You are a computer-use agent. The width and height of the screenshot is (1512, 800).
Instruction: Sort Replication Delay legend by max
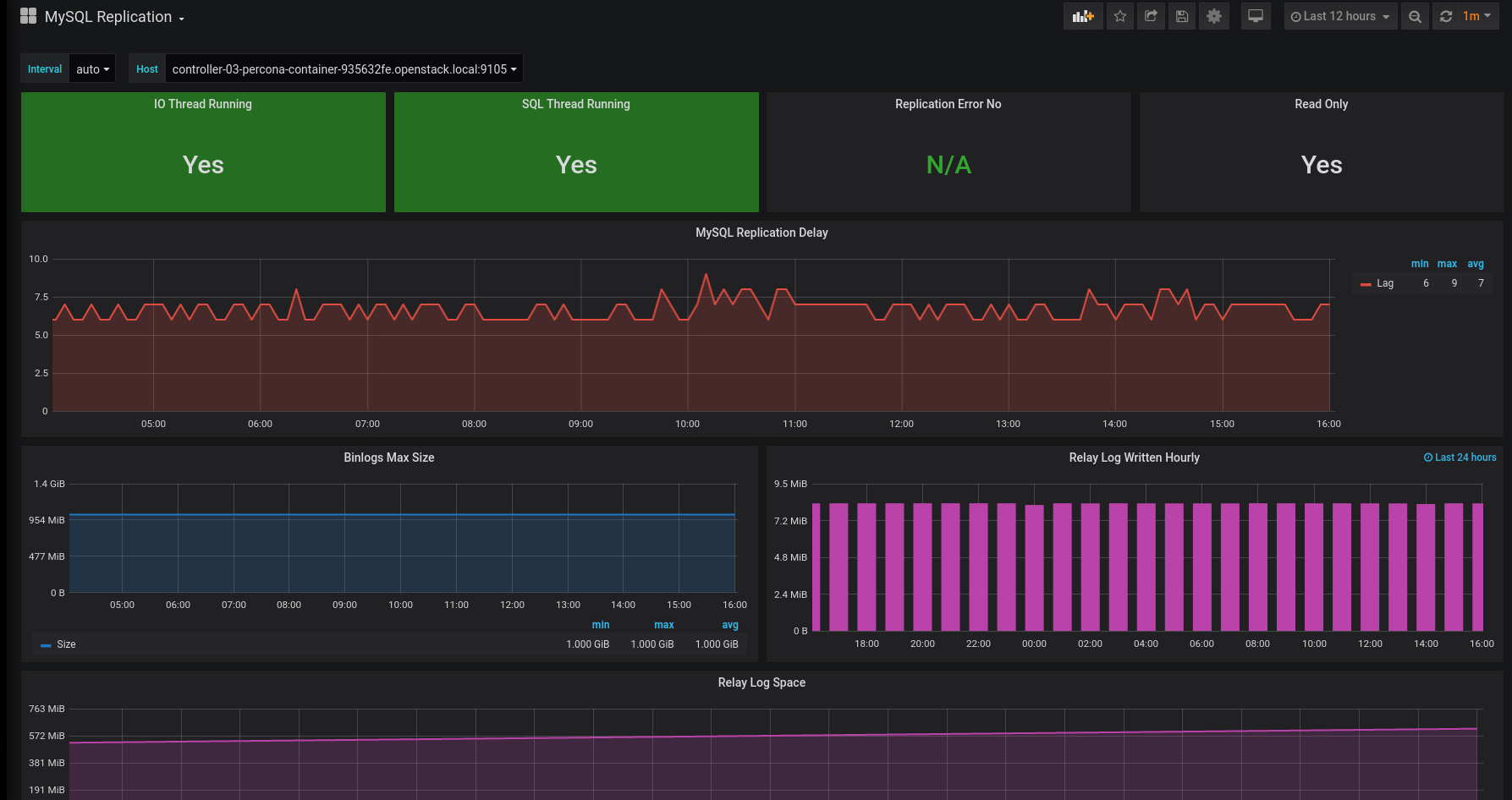(1447, 264)
